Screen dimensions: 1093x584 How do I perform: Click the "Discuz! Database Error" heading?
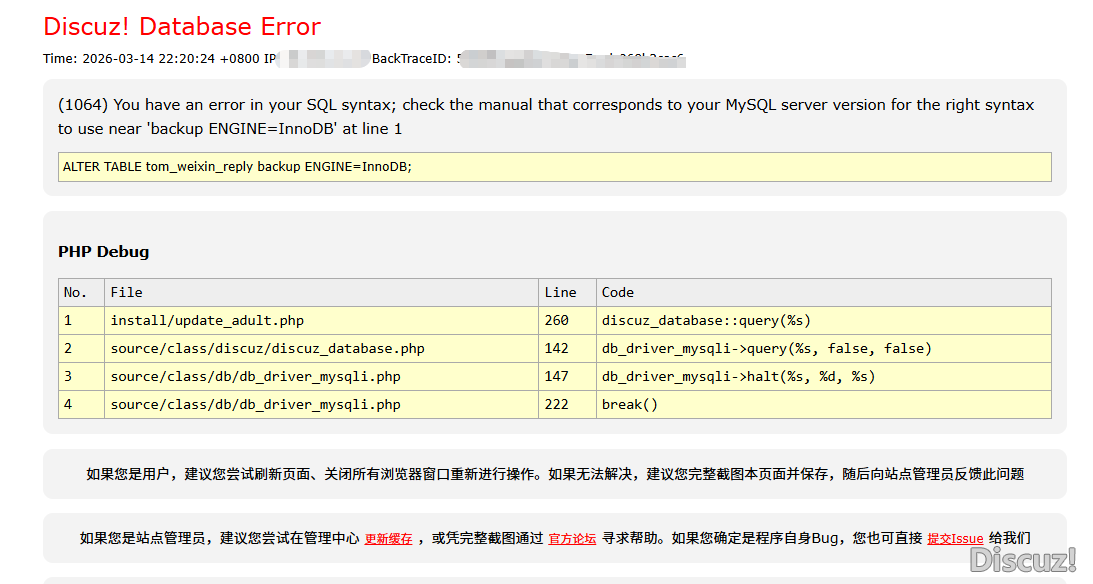182,26
